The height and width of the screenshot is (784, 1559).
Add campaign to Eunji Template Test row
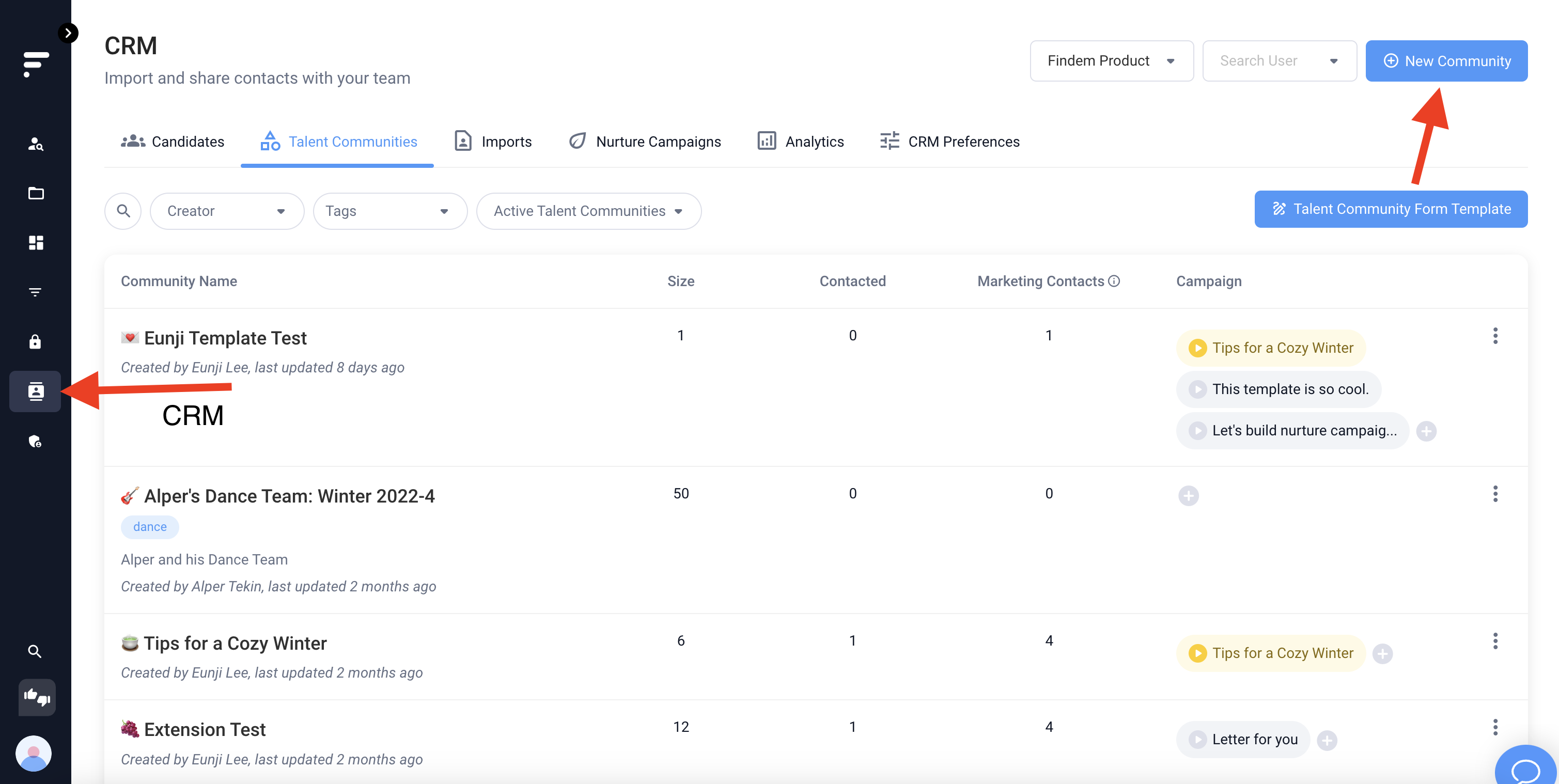[x=1426, y=431]
